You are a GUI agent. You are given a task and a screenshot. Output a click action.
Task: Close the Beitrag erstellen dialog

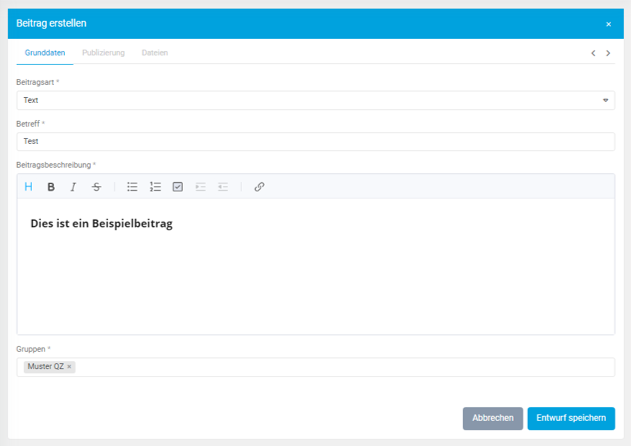[x=608, y=24]
